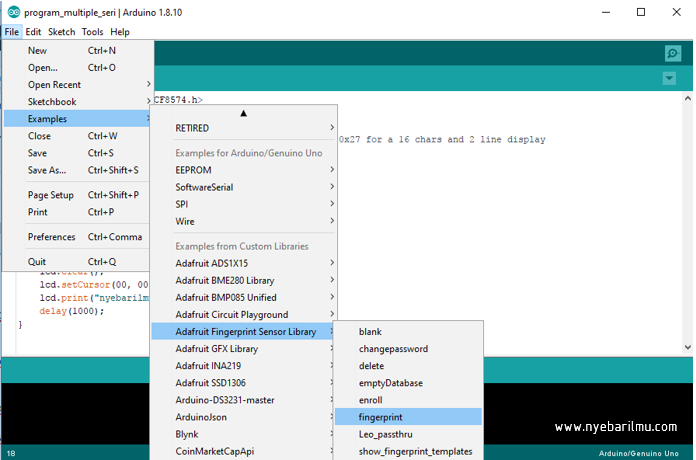Open the enroll example sketch
The width and height of the screenshot is (696, 460).
[x=408, y=400]
